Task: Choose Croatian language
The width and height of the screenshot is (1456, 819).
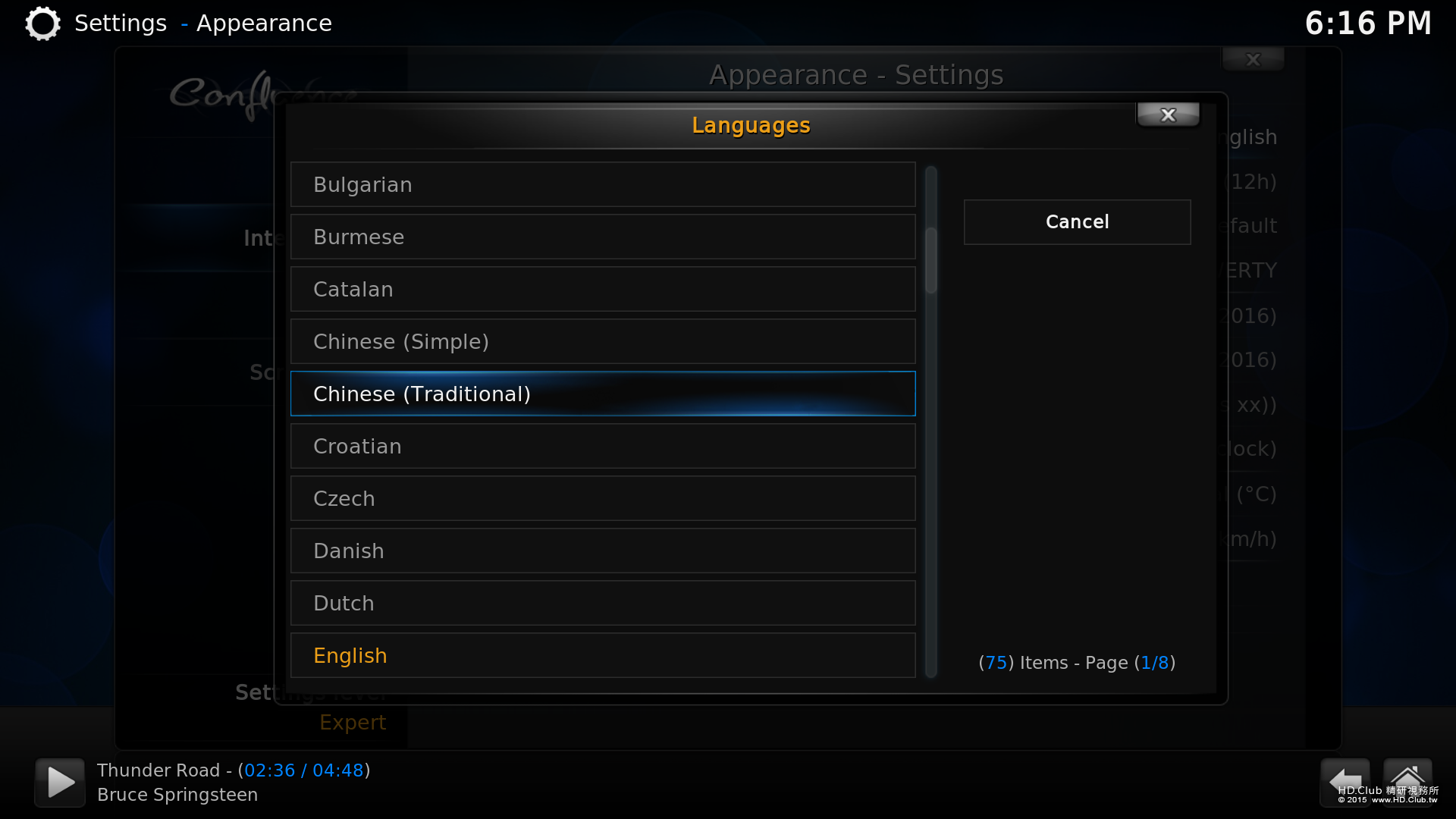Action: pyautogui.click(x=603, y=446)
